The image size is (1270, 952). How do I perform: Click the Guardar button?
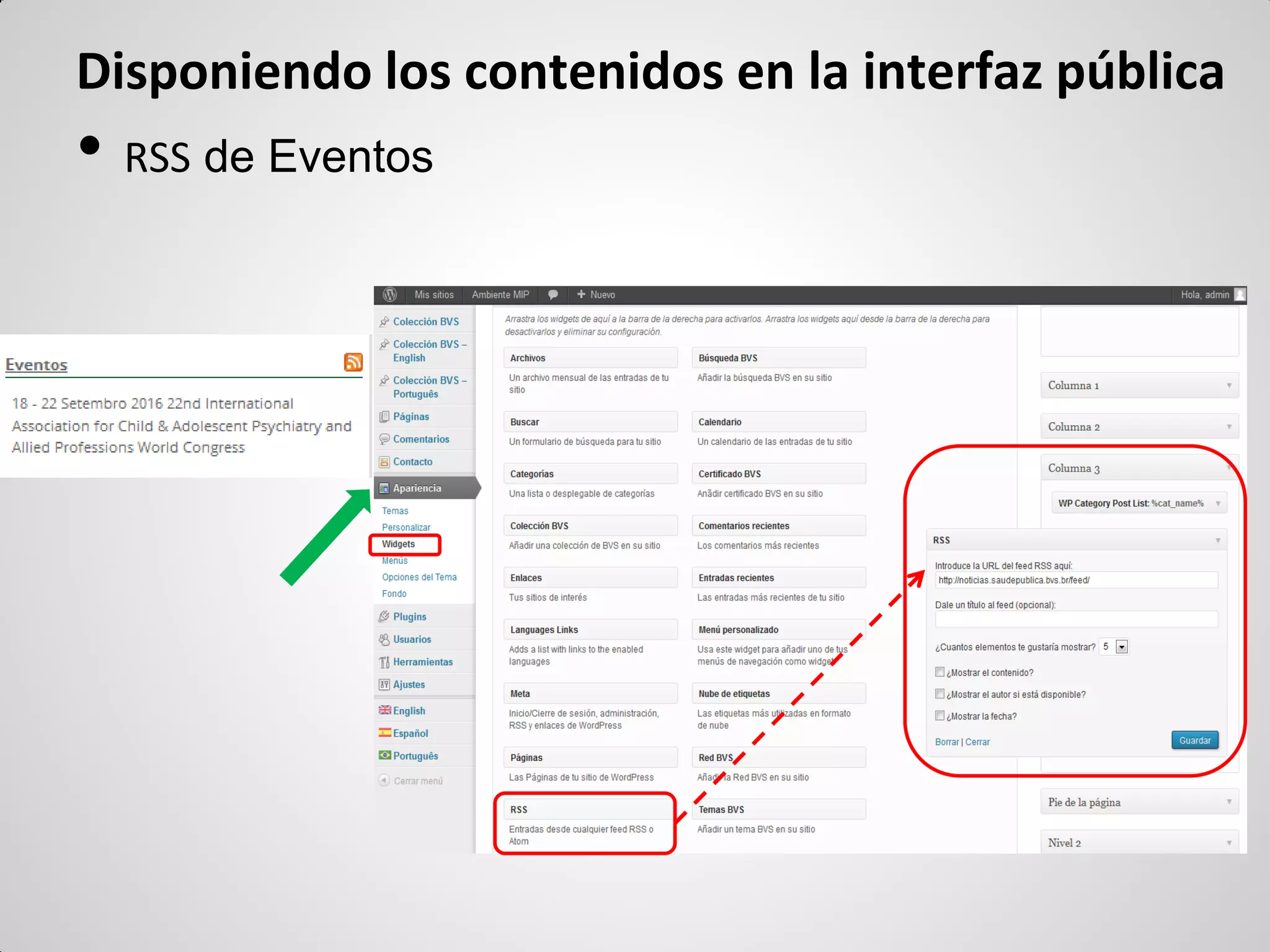[x=1195, y=740]
